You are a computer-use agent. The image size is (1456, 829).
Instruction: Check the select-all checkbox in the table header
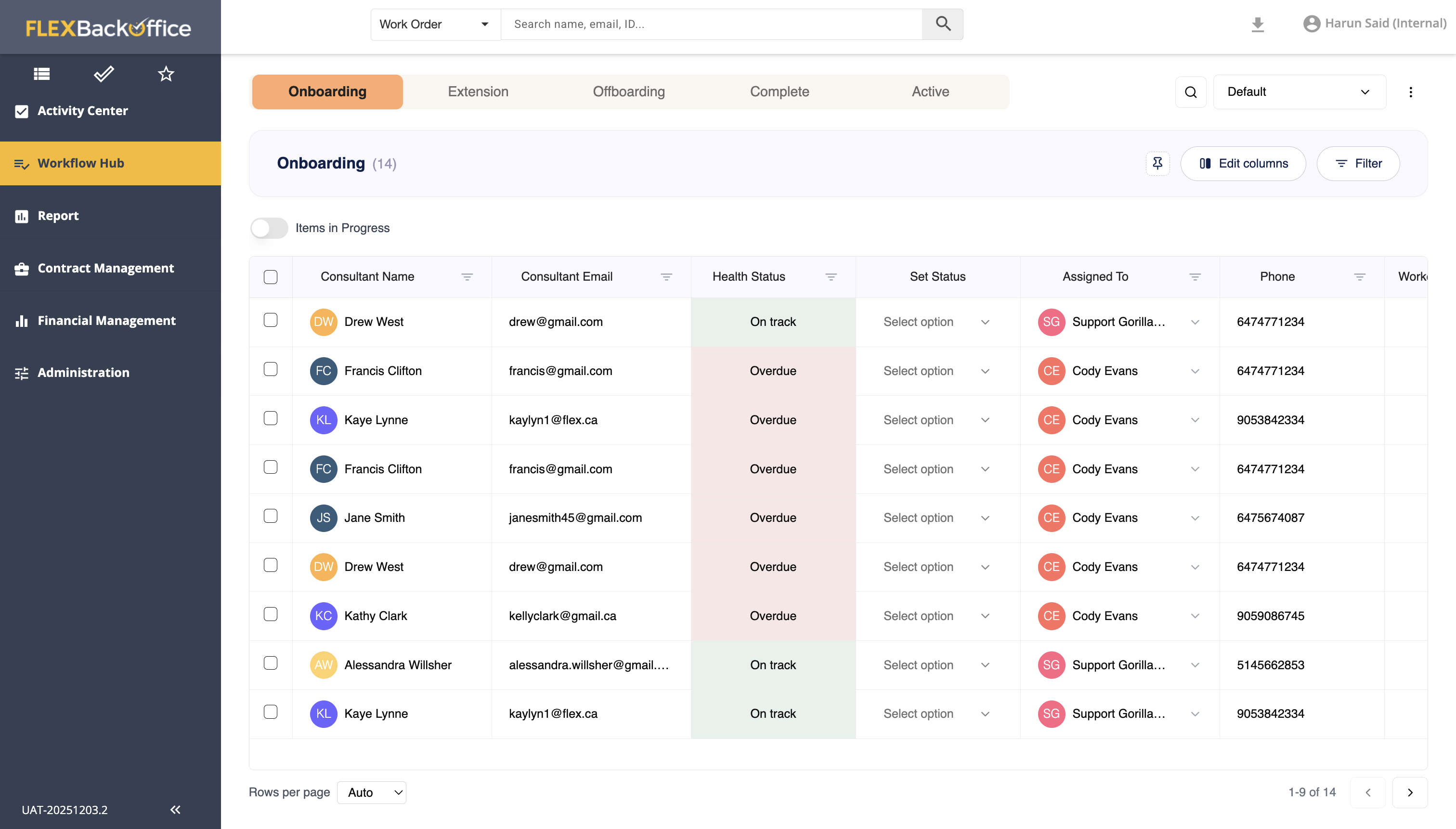tap(271, 277)
